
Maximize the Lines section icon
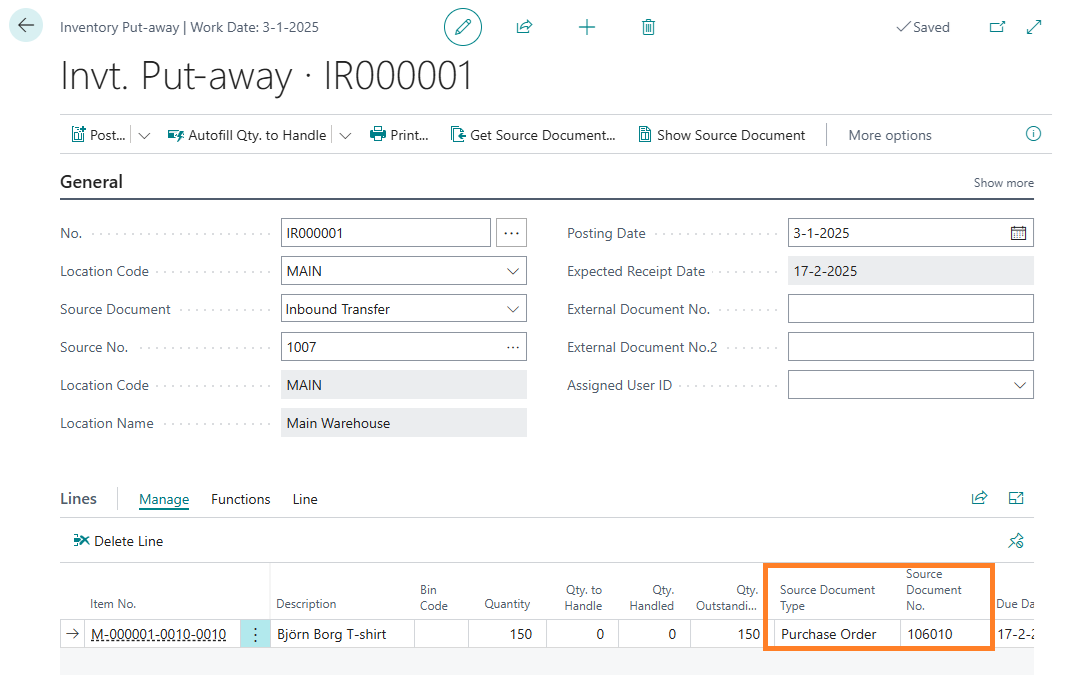pyautogui.click(x=1016, y=498)
